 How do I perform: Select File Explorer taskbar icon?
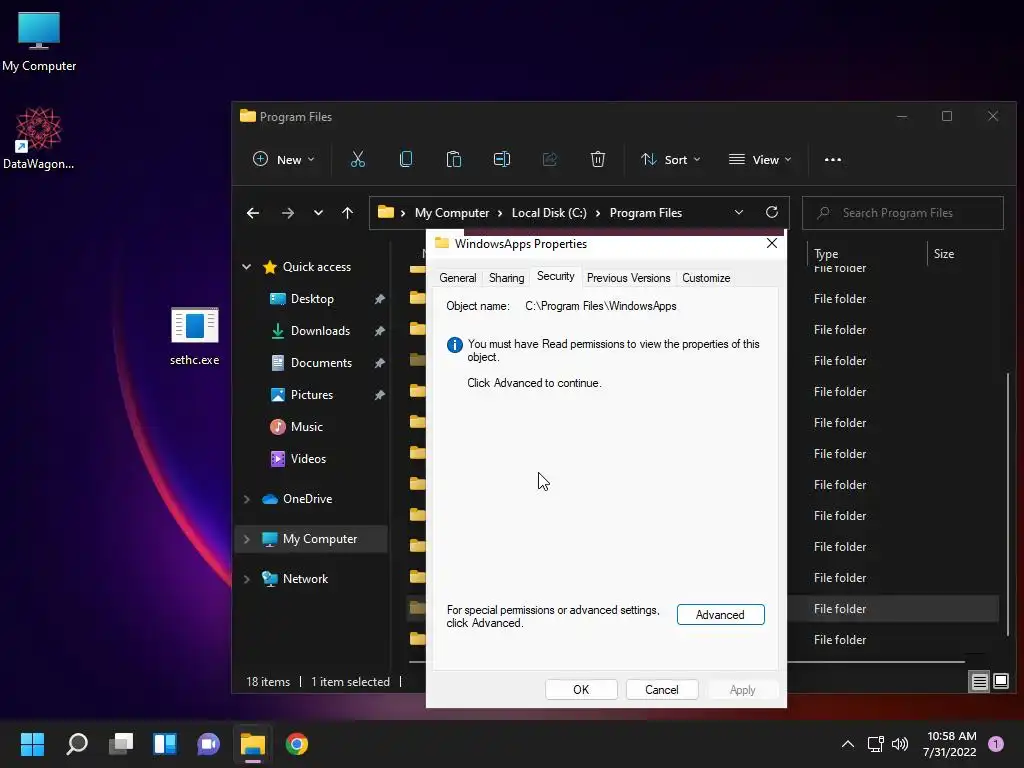(253, 744)
